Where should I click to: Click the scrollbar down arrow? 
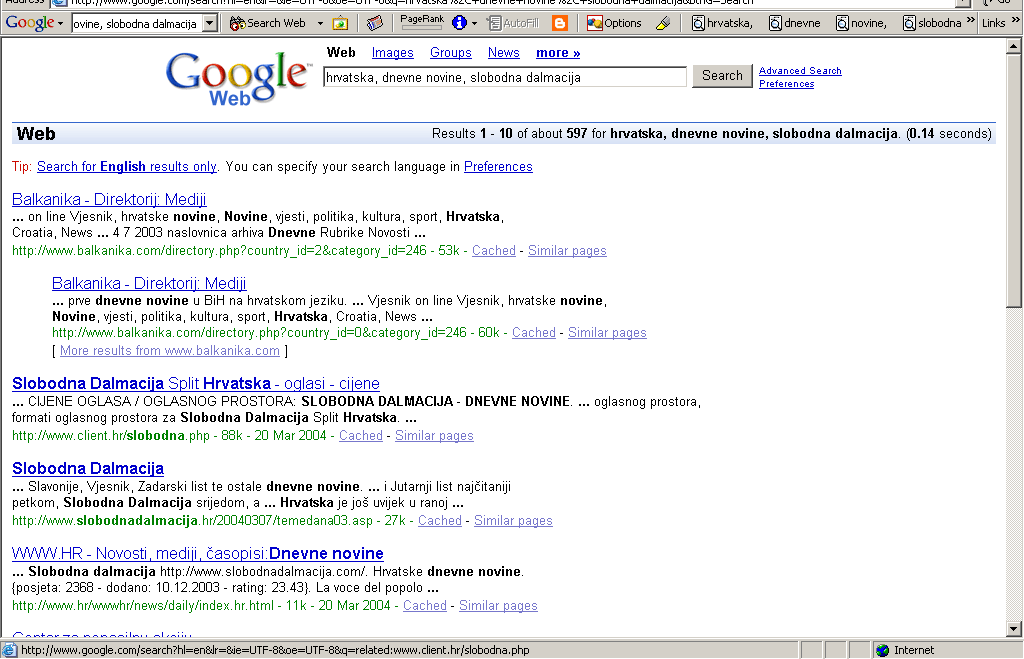(x=1014, y=629)
